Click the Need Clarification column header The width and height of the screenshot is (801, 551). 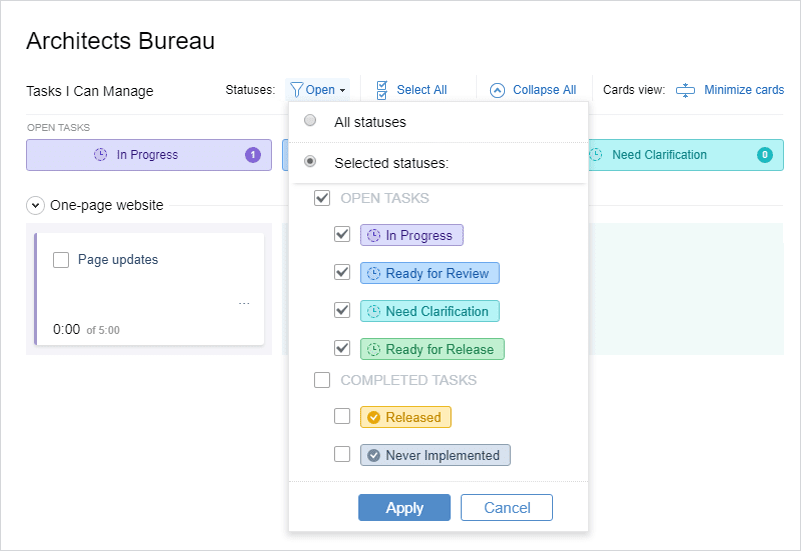tap(686, 155)
